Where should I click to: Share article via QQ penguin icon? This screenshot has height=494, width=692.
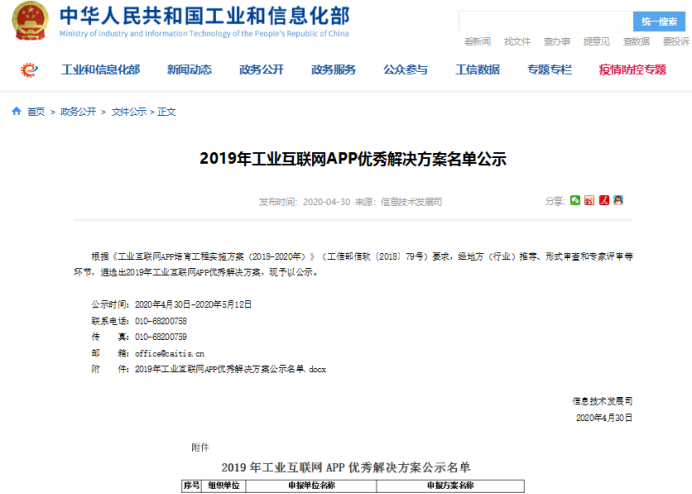[x=619, y=200]
